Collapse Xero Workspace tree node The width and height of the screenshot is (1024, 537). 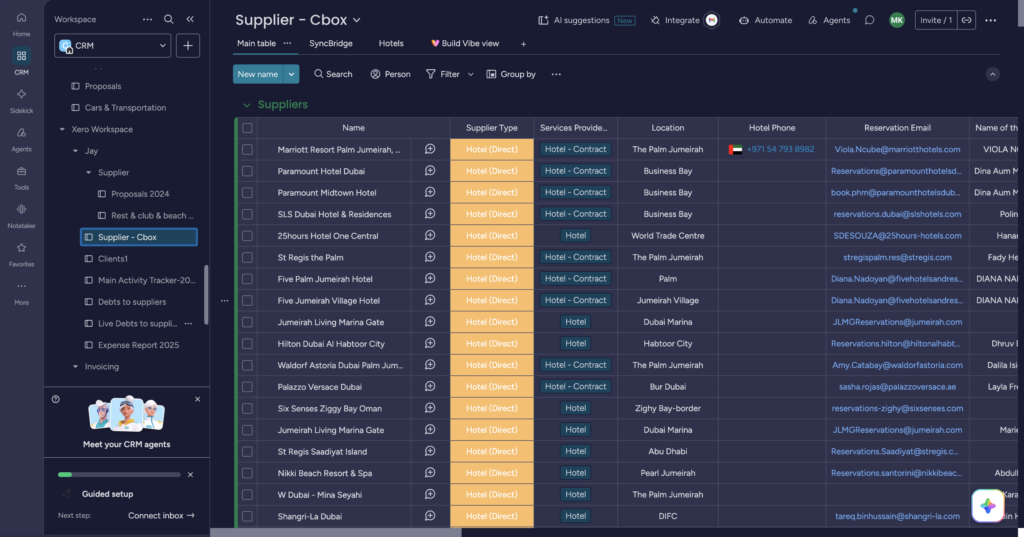(62, 129)
